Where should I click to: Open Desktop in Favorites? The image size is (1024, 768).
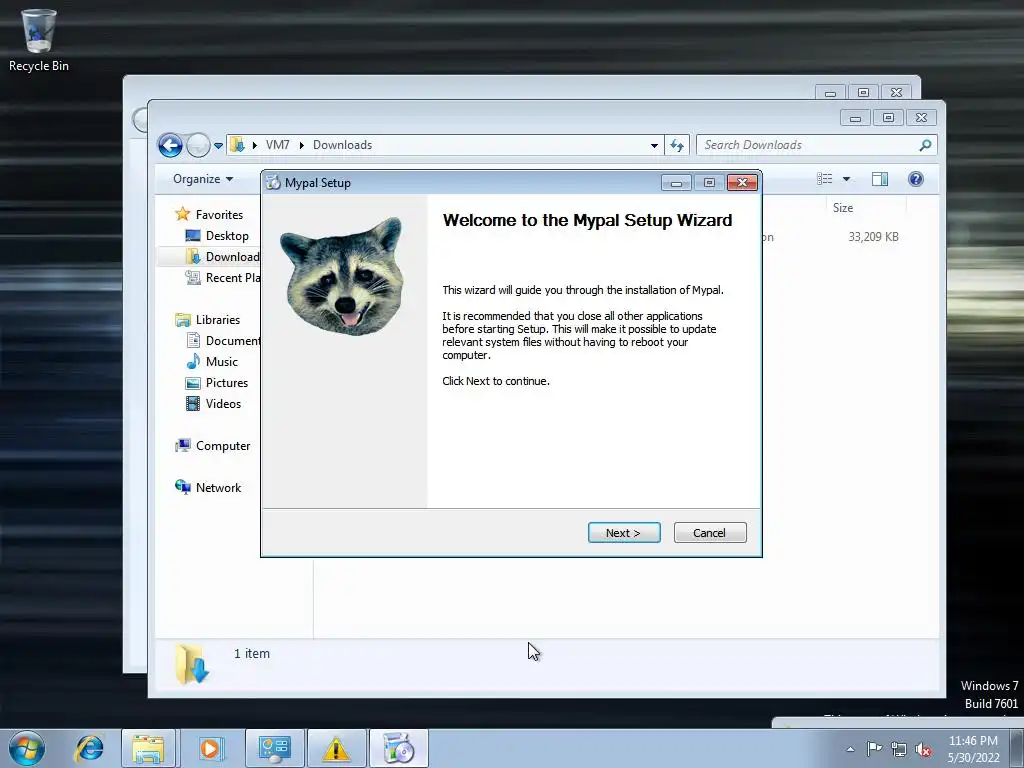pyautogui.click(x=227, y=236)
